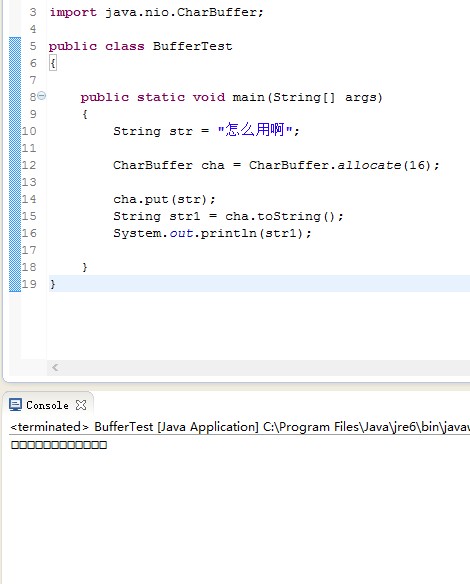Click the import java.nio.CharBuffer line
The image size is (470, 584).
click(156, 12)
